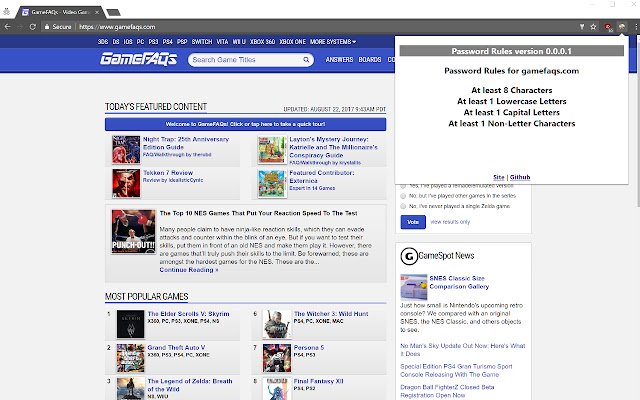Open Night Trap 25th Anniversary Edition Guide

click(x=186, y=143)
